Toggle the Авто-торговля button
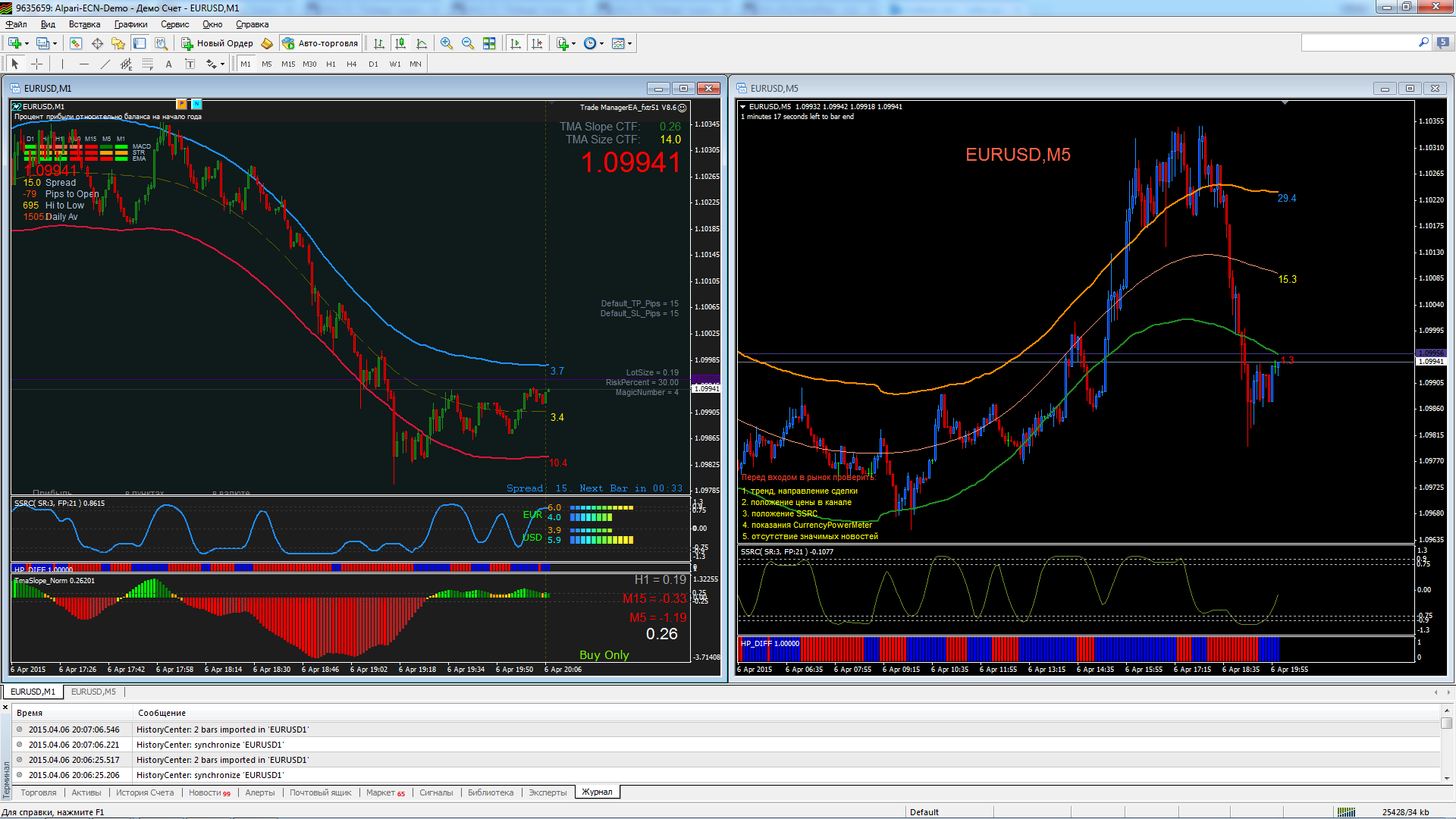The width and height of the screenshot is (1456, 819). (320, 43)
